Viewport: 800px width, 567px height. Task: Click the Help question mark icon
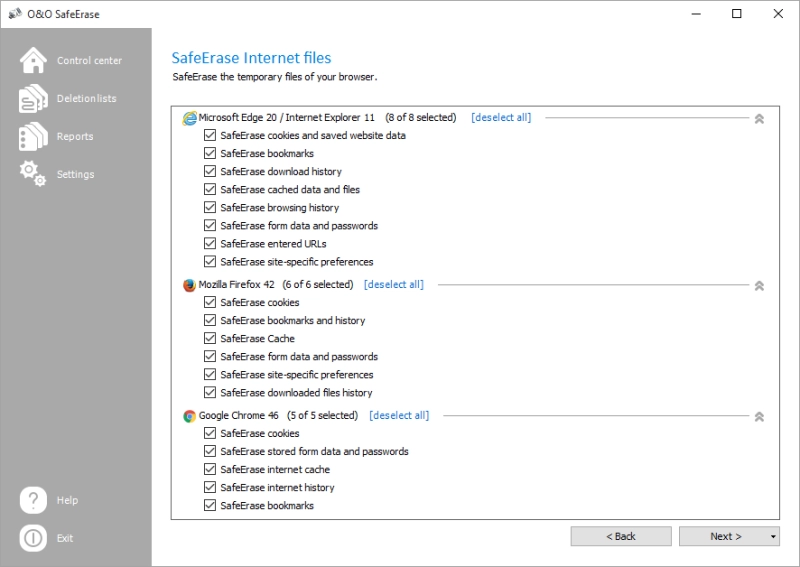(x=33, y=500)
